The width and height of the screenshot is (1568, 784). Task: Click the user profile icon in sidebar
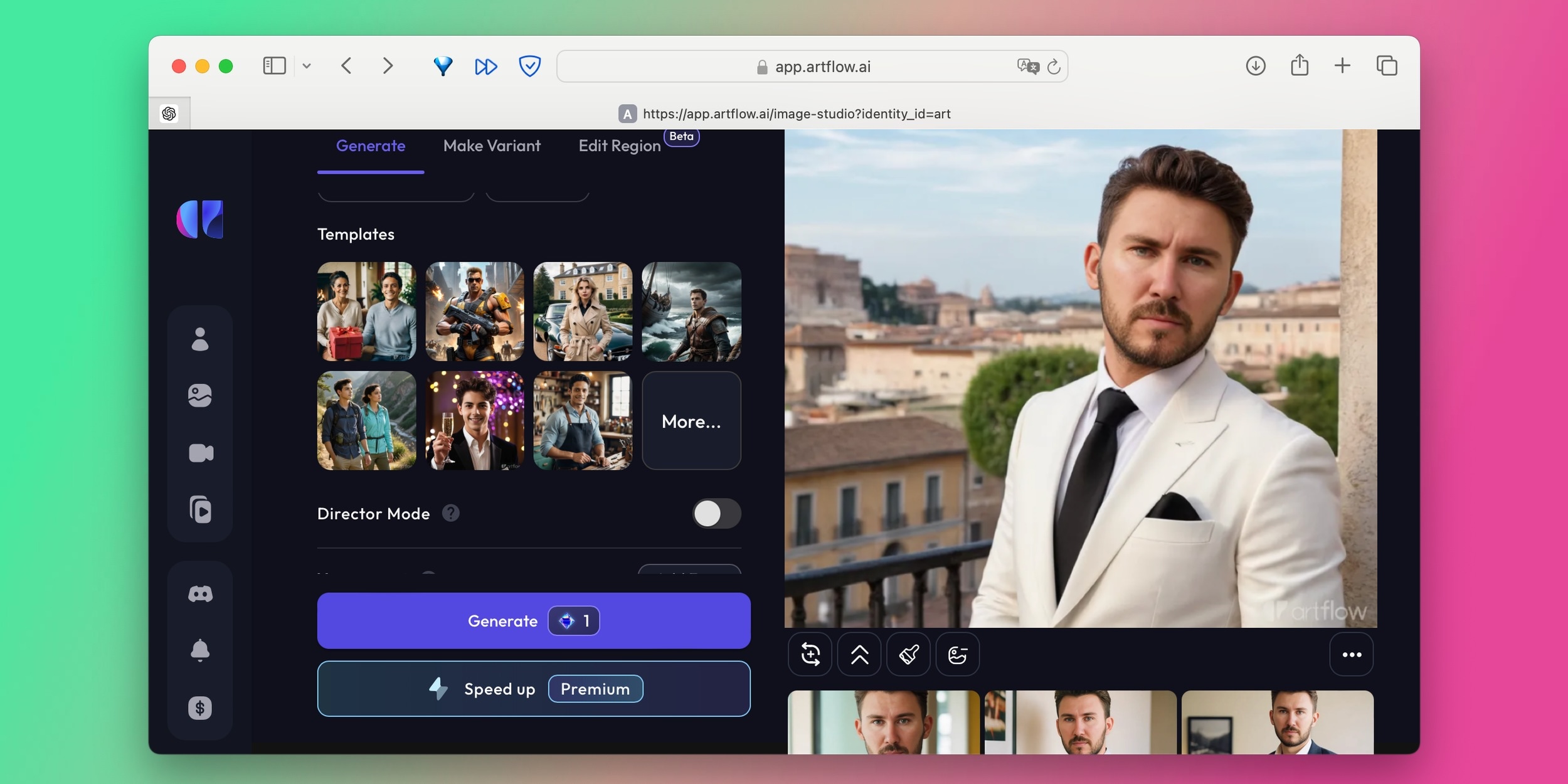click(199, 339)
